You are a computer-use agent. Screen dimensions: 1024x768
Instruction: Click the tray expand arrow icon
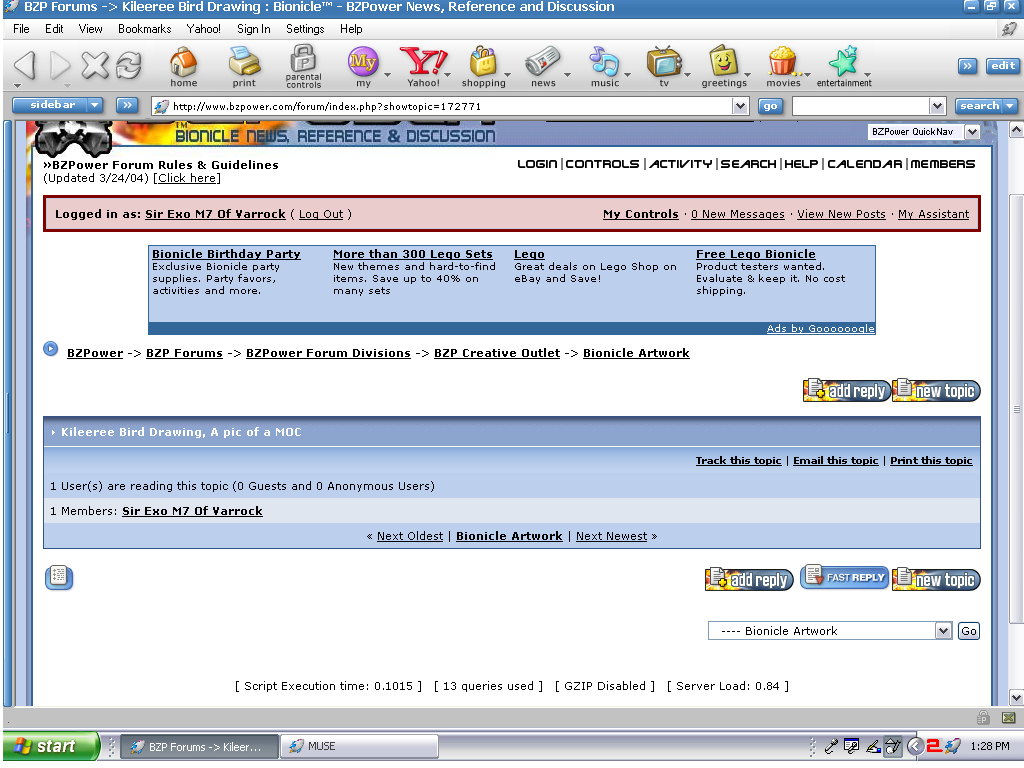(916, 746)
